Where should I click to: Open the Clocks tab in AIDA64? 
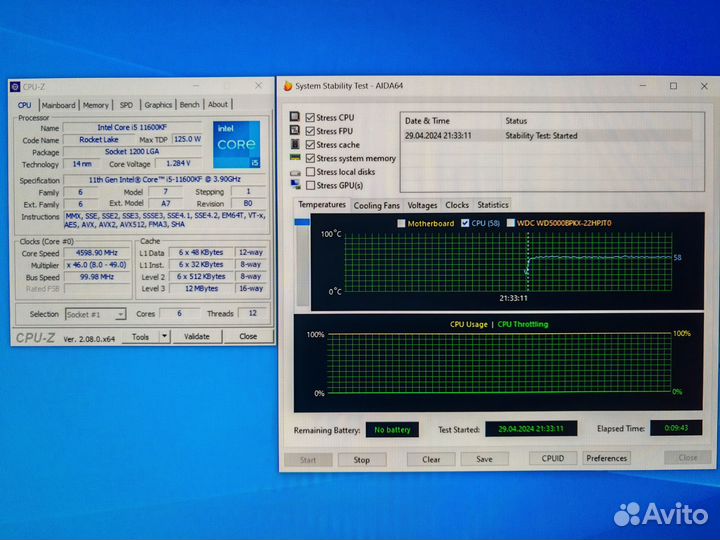(457, 205)
